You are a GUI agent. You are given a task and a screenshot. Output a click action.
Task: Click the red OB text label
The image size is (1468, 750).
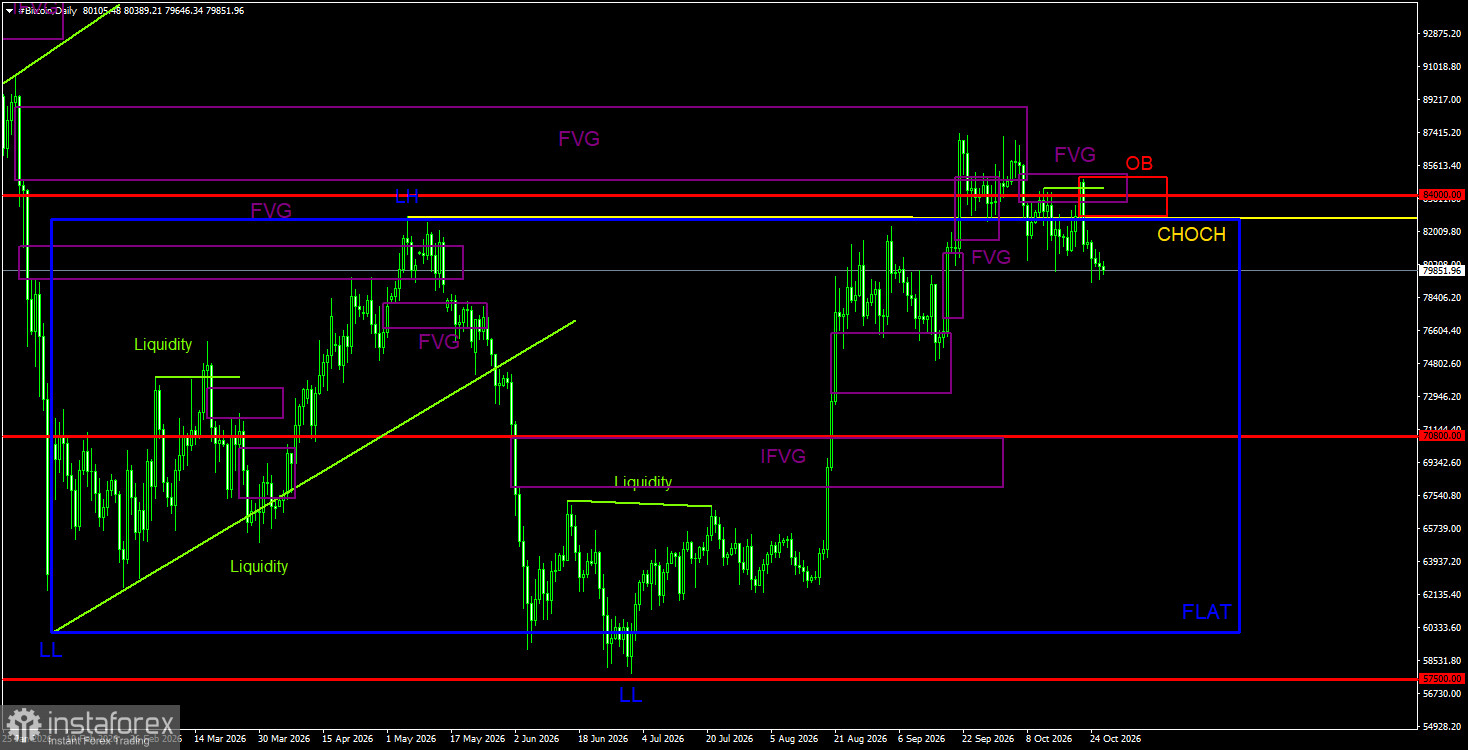pos(1139,164)
